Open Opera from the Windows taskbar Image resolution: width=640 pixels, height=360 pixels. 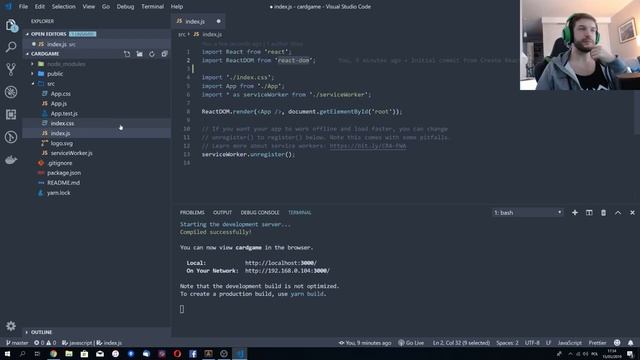tap(177, 354)
